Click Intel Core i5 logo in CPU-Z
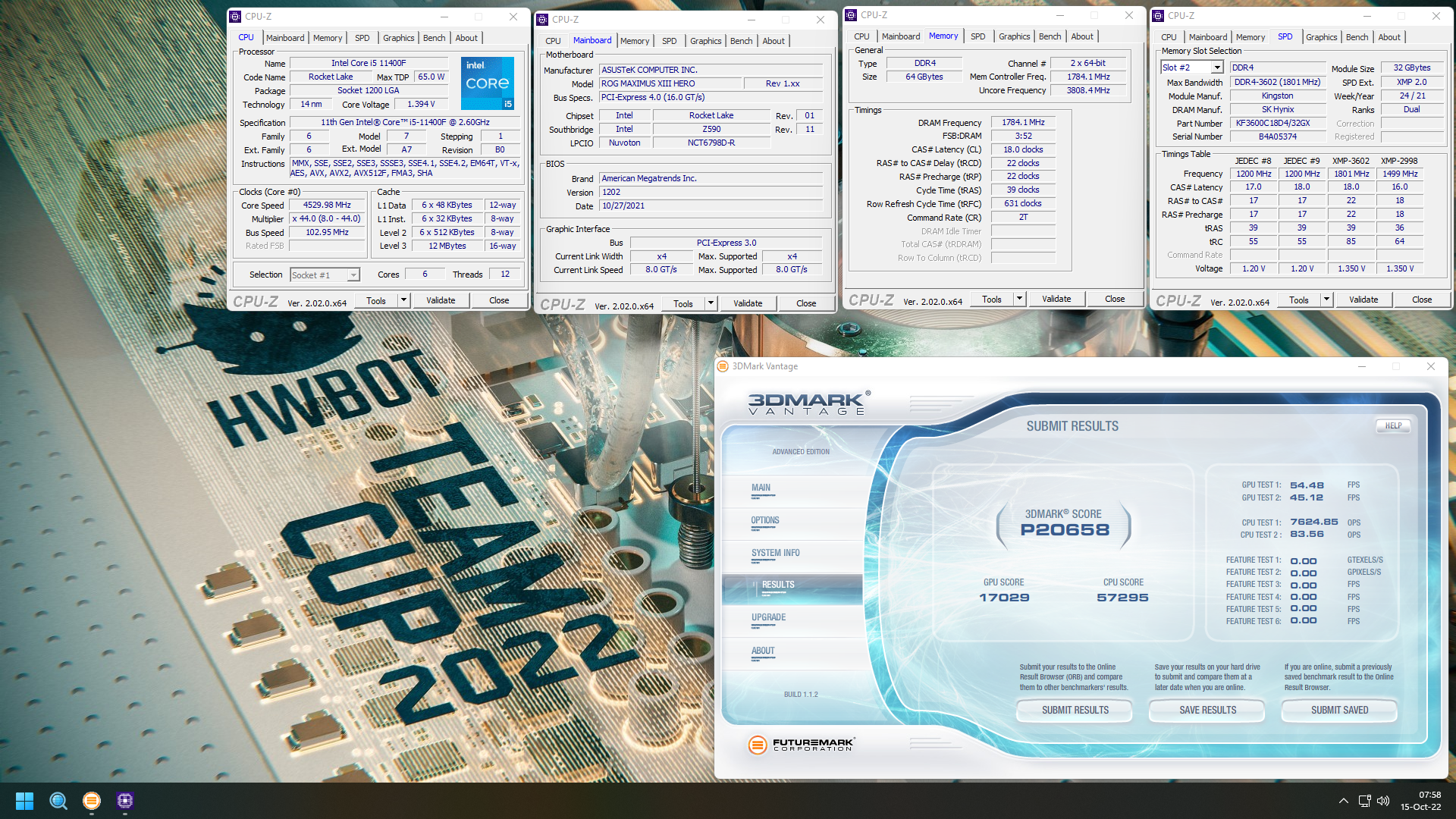This screenshot has width=1456, height=819. [488, 83]
